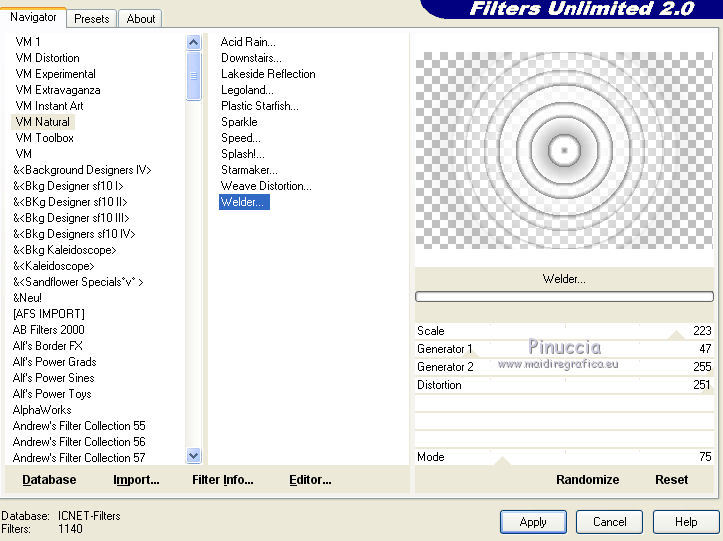Click the category list scrollbar thumb

point(194,76)
